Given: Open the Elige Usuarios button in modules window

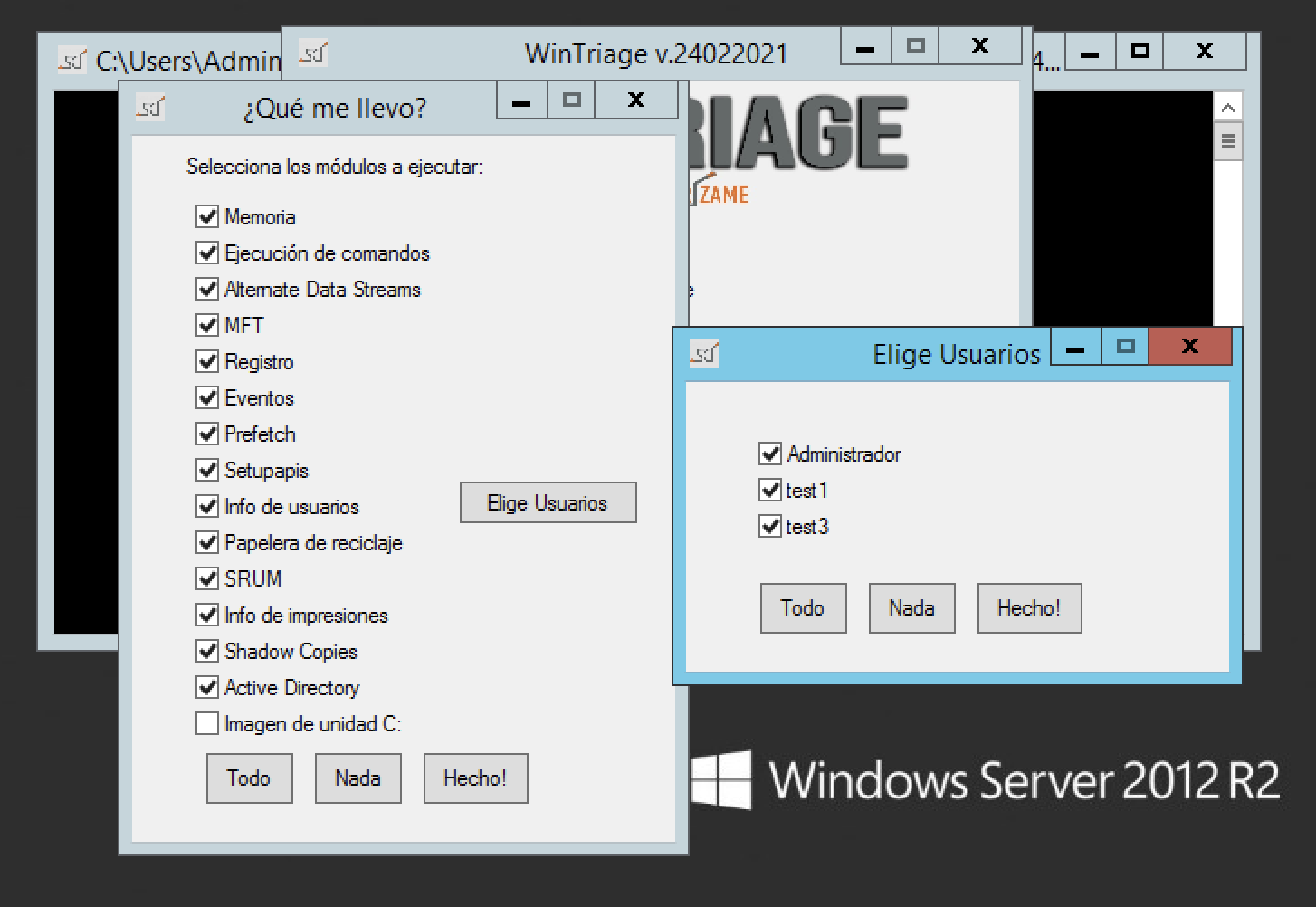Looking at the screenshot, I should coord(548,502).
